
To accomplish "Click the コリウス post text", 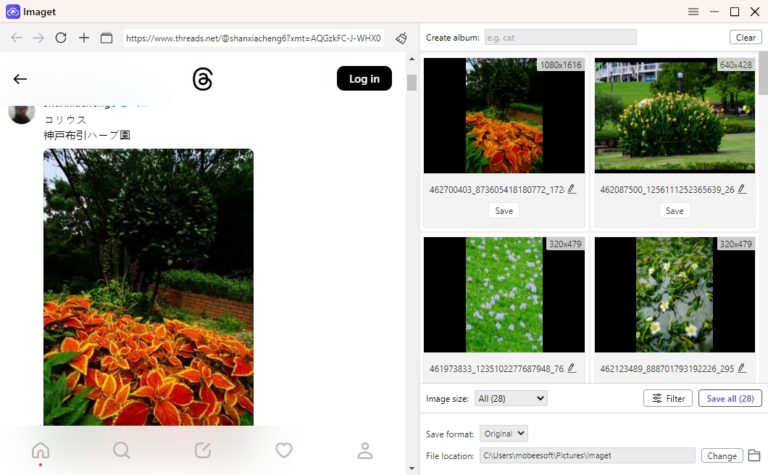I will (x=65, y=120).
